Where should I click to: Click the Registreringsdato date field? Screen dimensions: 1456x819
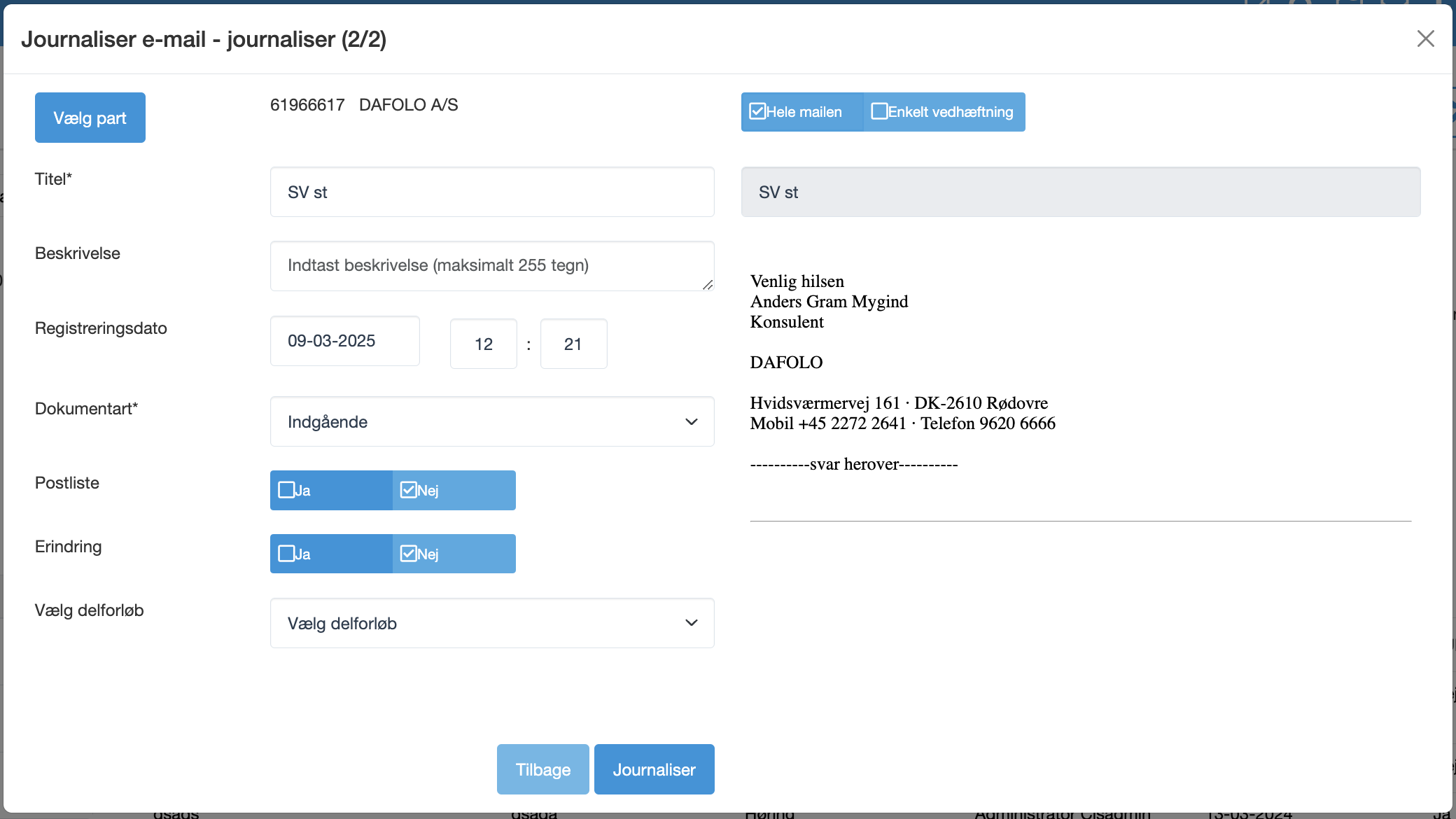pos(344,341)
